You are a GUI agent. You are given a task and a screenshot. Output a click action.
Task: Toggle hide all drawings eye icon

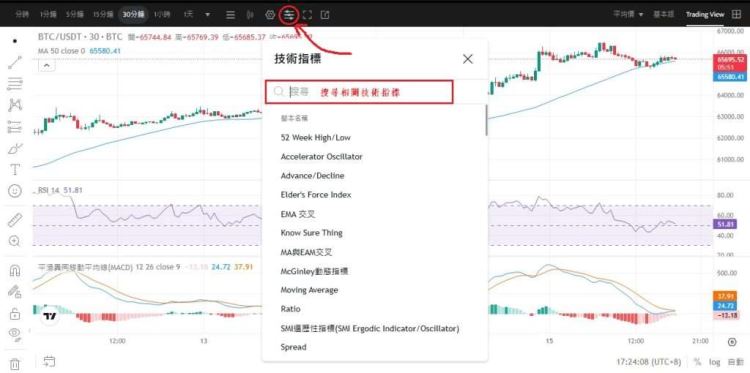(15, 335)
